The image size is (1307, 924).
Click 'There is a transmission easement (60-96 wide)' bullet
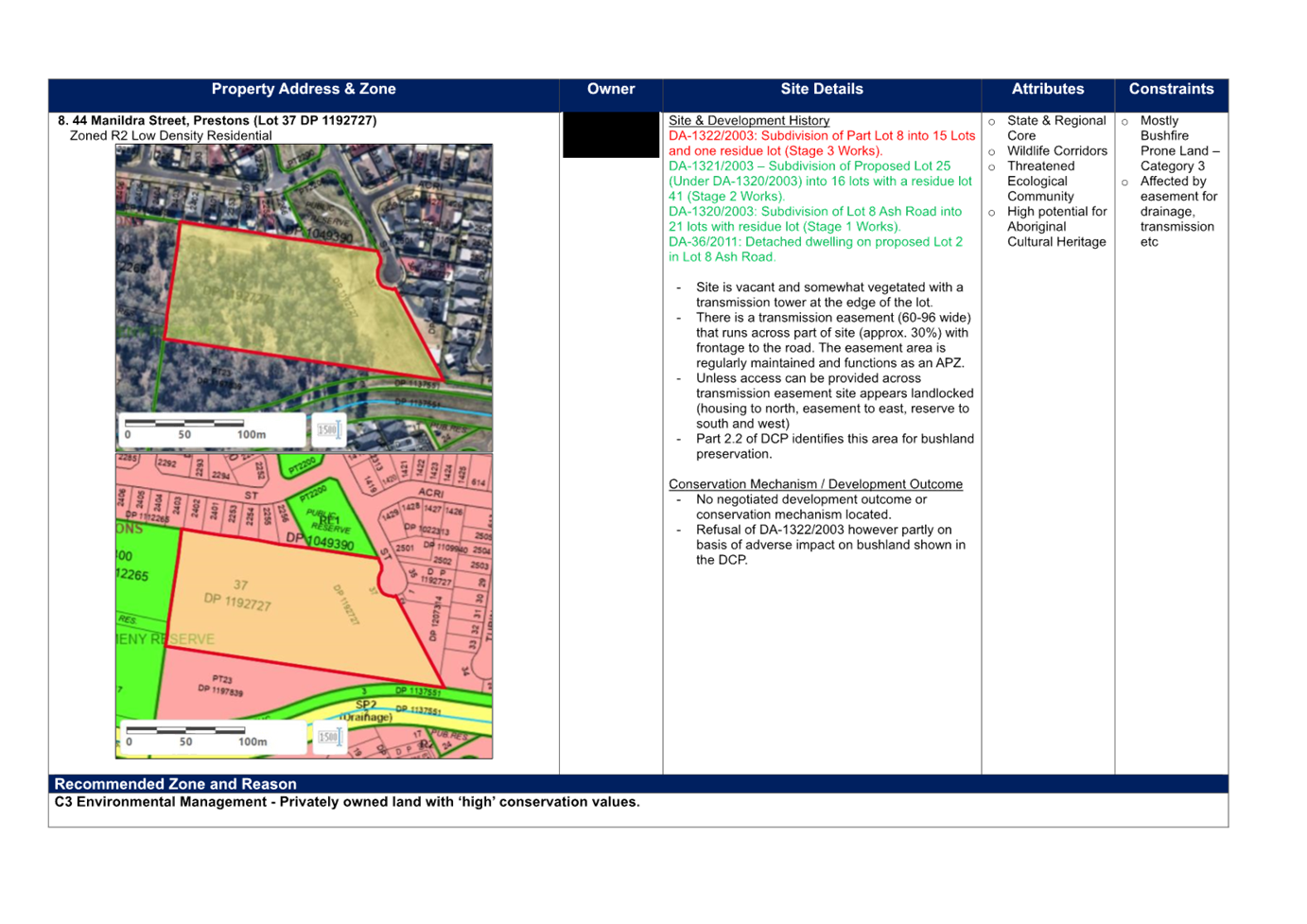click(833, 340)
